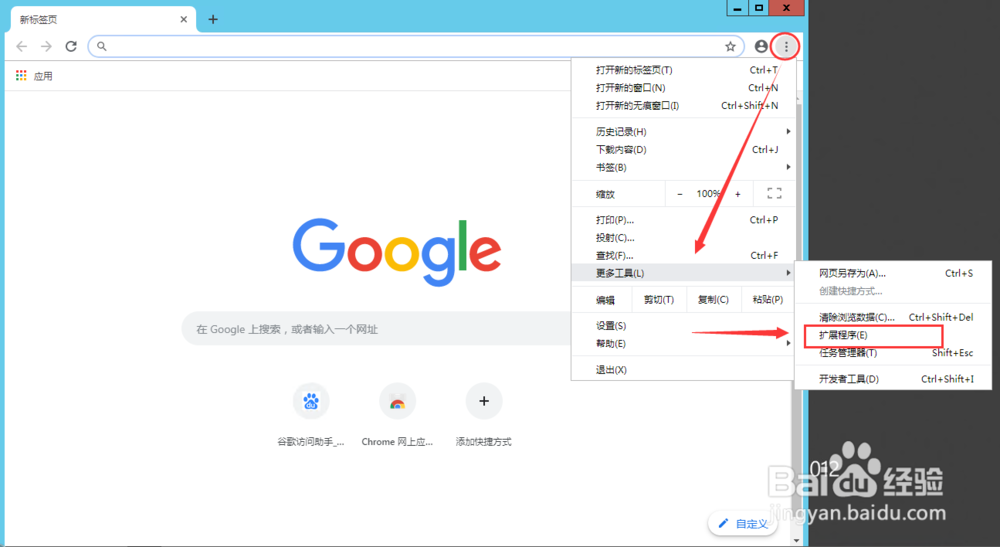1000x547 pixels.
Task: Open new tab with plus button
Action: tap(213, 19)
